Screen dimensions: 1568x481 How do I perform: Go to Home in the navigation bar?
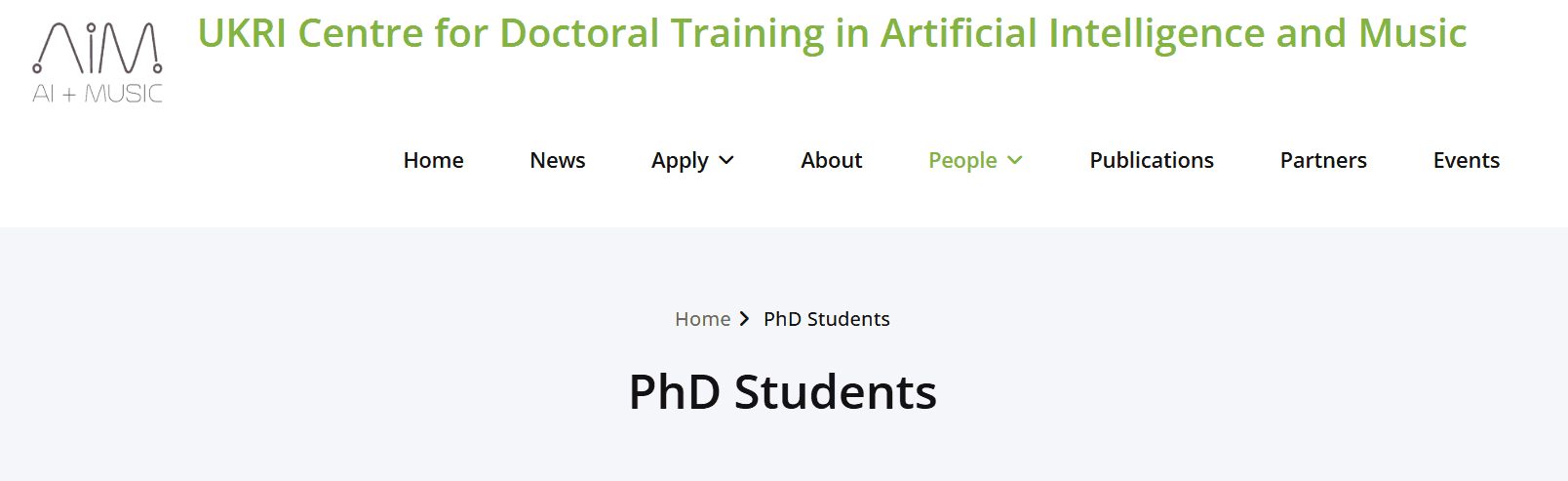[433, 160]
